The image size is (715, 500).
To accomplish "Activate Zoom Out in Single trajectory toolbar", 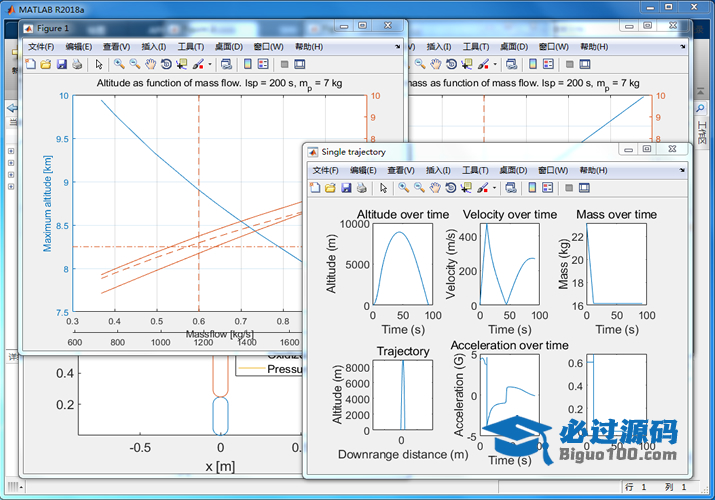I will (x=419, y=188).
